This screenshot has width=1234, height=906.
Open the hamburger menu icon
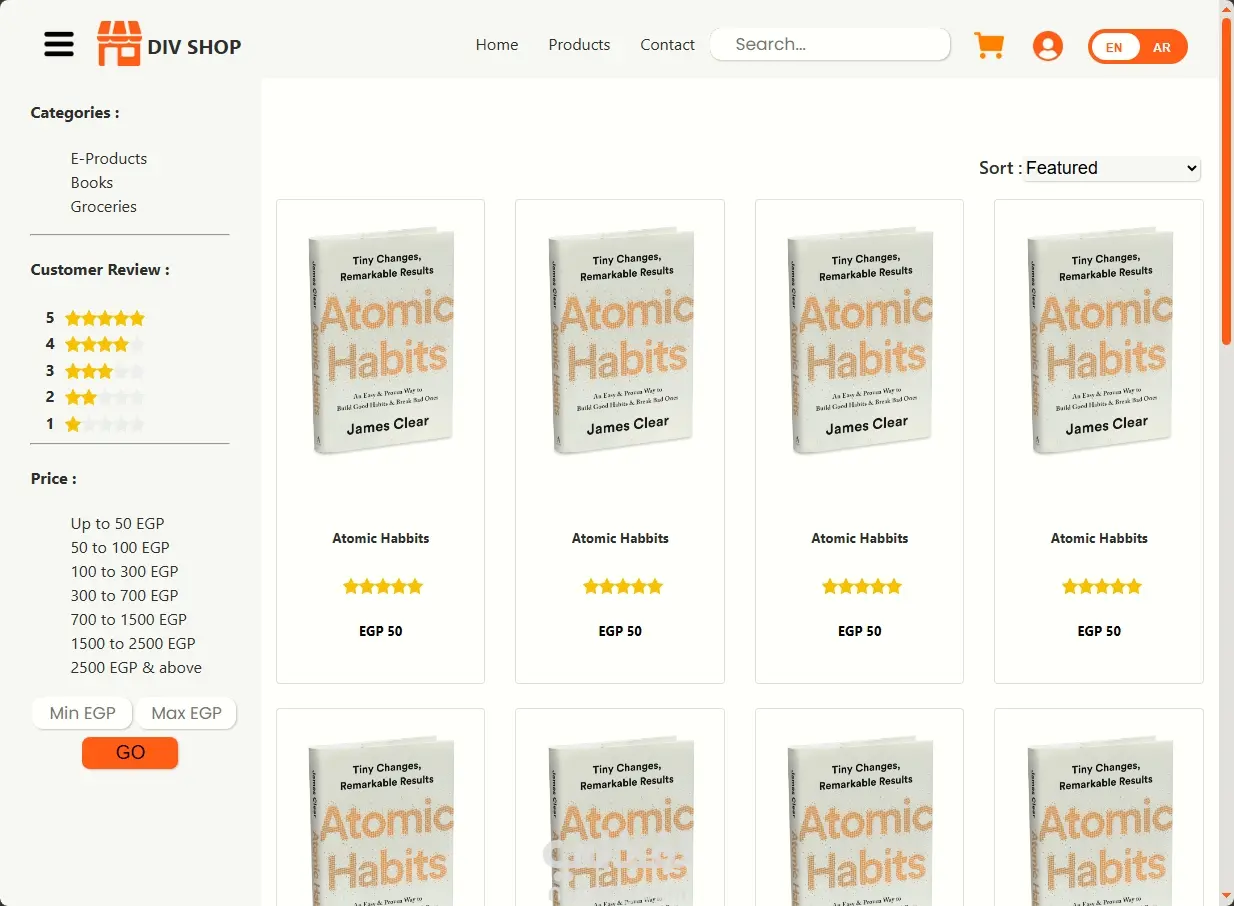(x=59, y=44)
